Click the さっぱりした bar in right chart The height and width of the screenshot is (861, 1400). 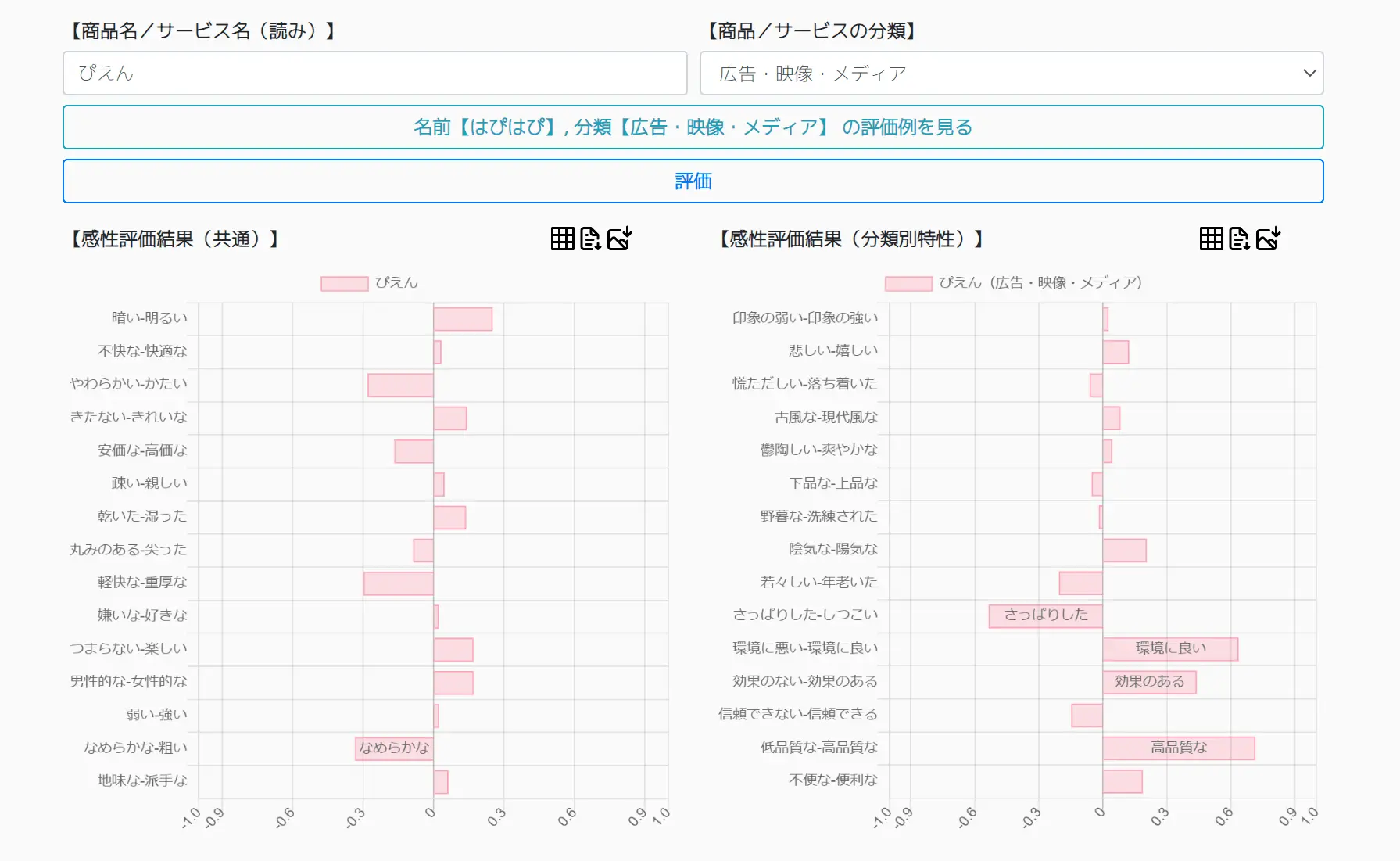pyautogui.click(x=1046, y=615)
